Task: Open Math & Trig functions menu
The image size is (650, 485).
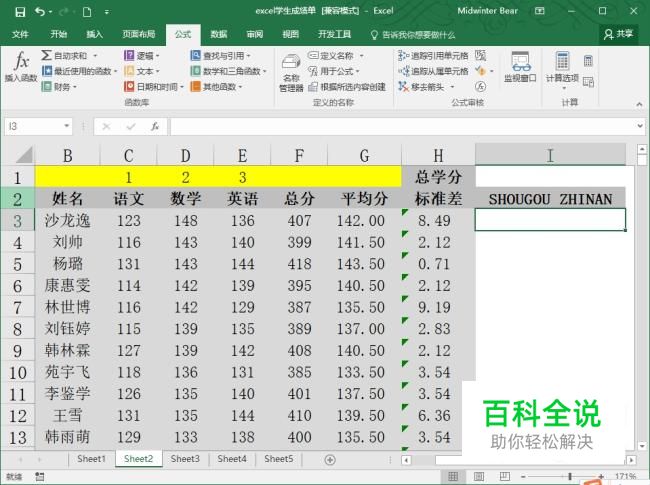Action: point(228,71)
